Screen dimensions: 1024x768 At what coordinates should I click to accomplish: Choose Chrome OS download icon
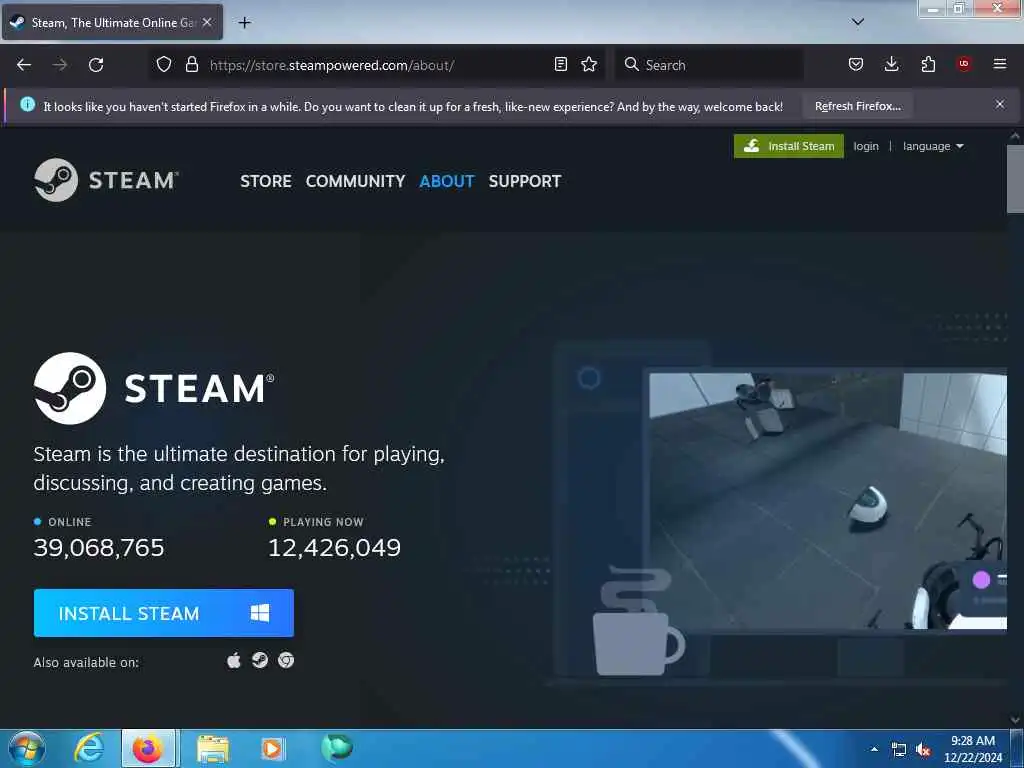click(285, 661)
